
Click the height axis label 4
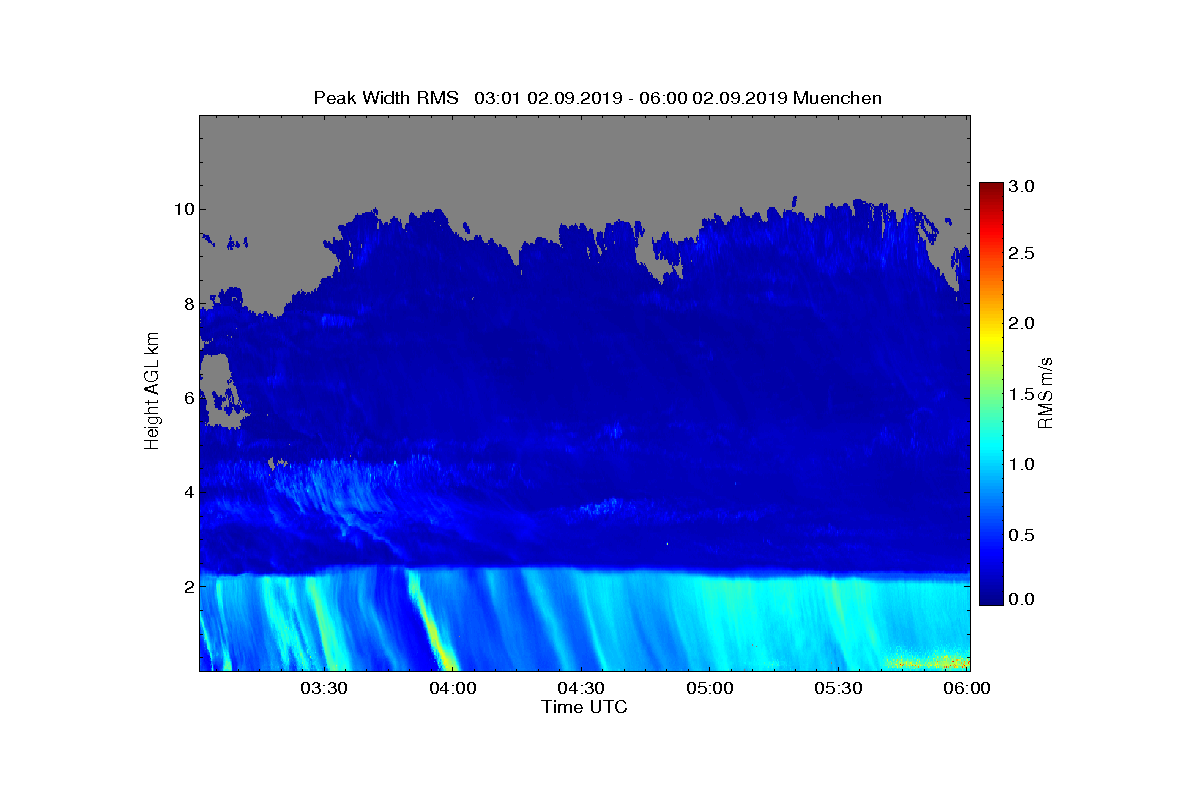[x=187, y=492]
